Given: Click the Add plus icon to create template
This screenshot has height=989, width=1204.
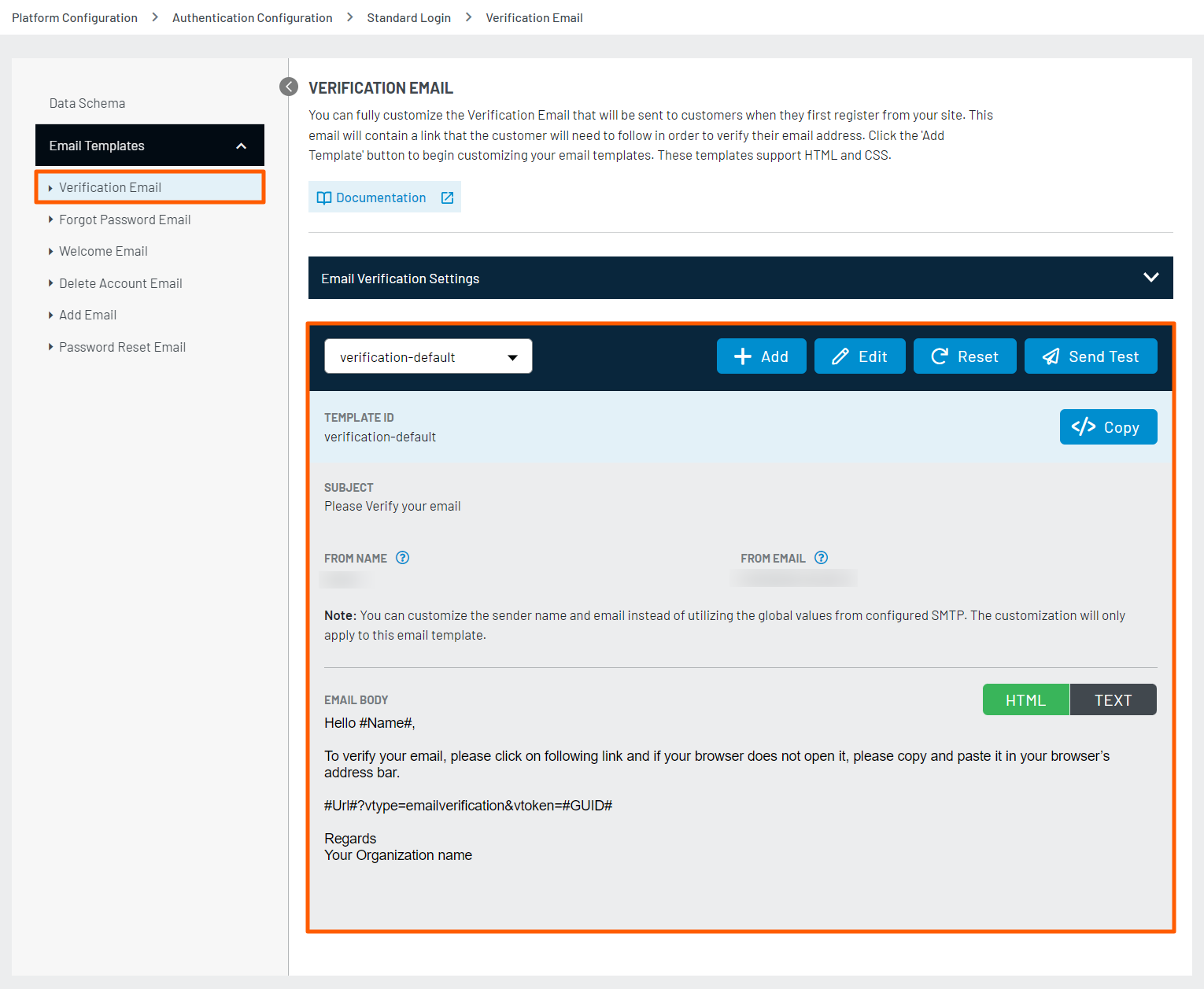Looking at the screenshot, I should [x=742, y=356].
